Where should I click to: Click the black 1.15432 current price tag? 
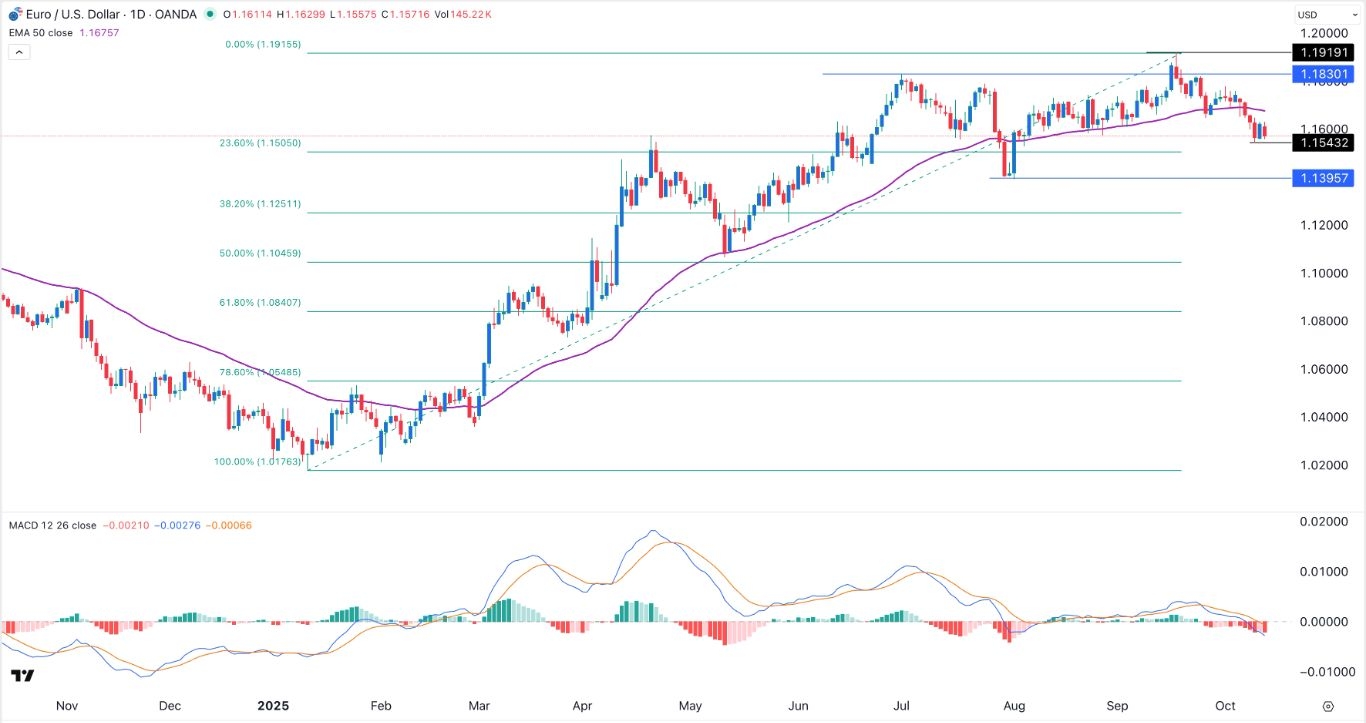(1324, 143)
